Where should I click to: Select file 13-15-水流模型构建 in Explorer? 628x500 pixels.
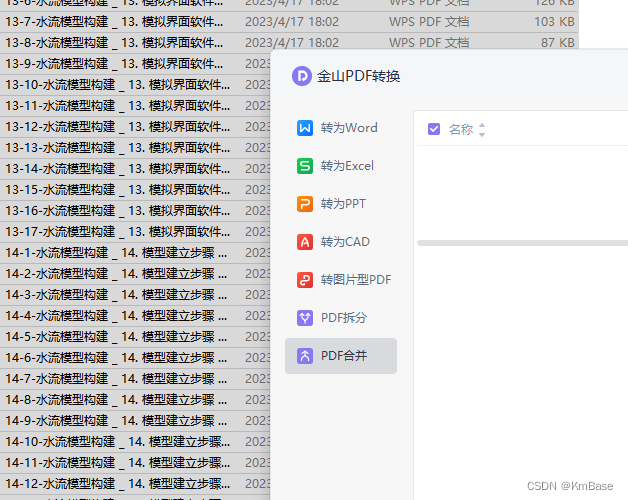117,190
